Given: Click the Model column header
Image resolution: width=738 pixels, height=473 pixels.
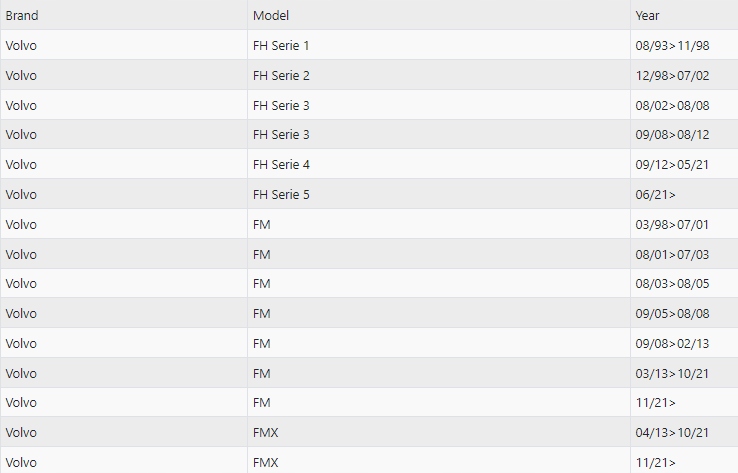Looking at the screenshot, I should (x=271, y=16).
